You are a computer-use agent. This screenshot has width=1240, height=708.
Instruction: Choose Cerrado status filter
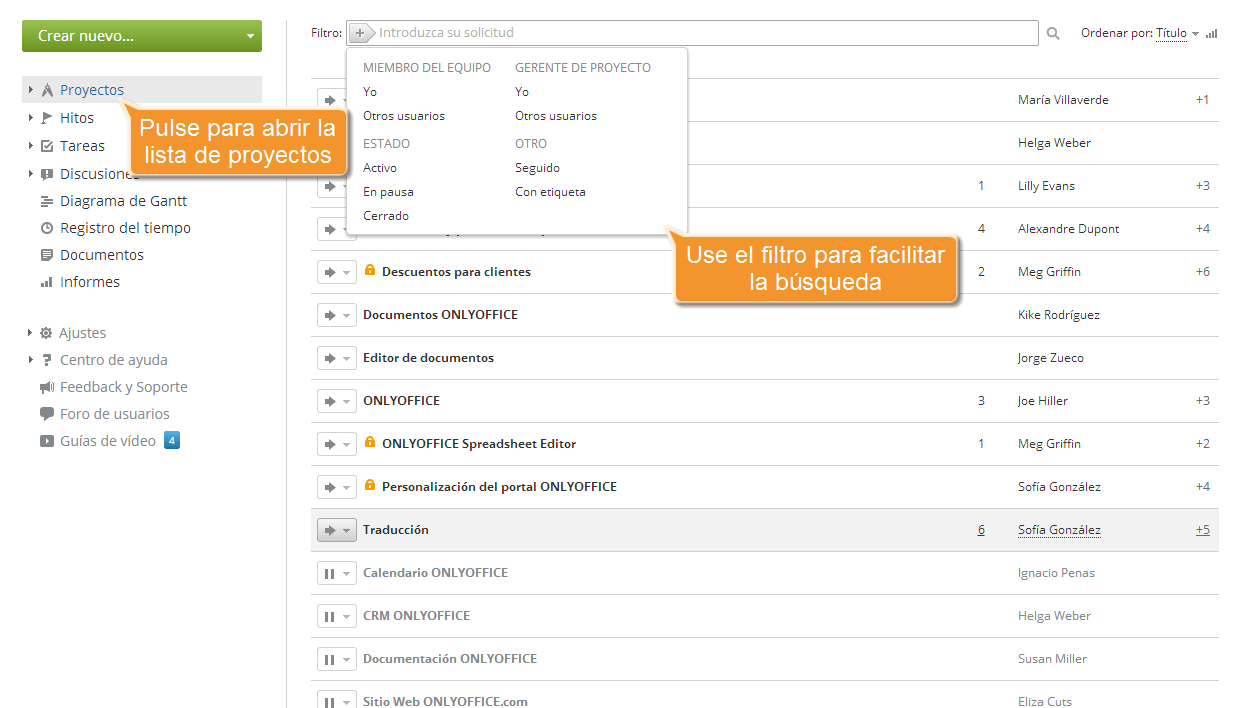click(386, 216)
